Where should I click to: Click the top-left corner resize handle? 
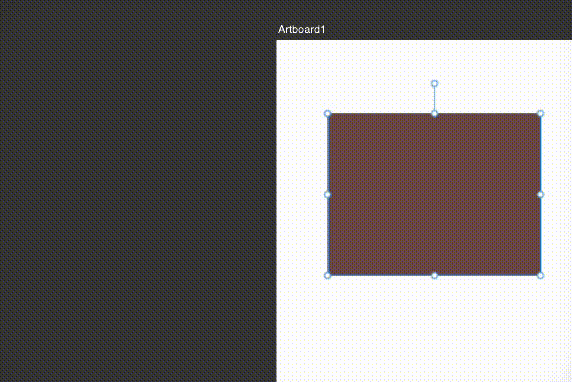point(328,114)
